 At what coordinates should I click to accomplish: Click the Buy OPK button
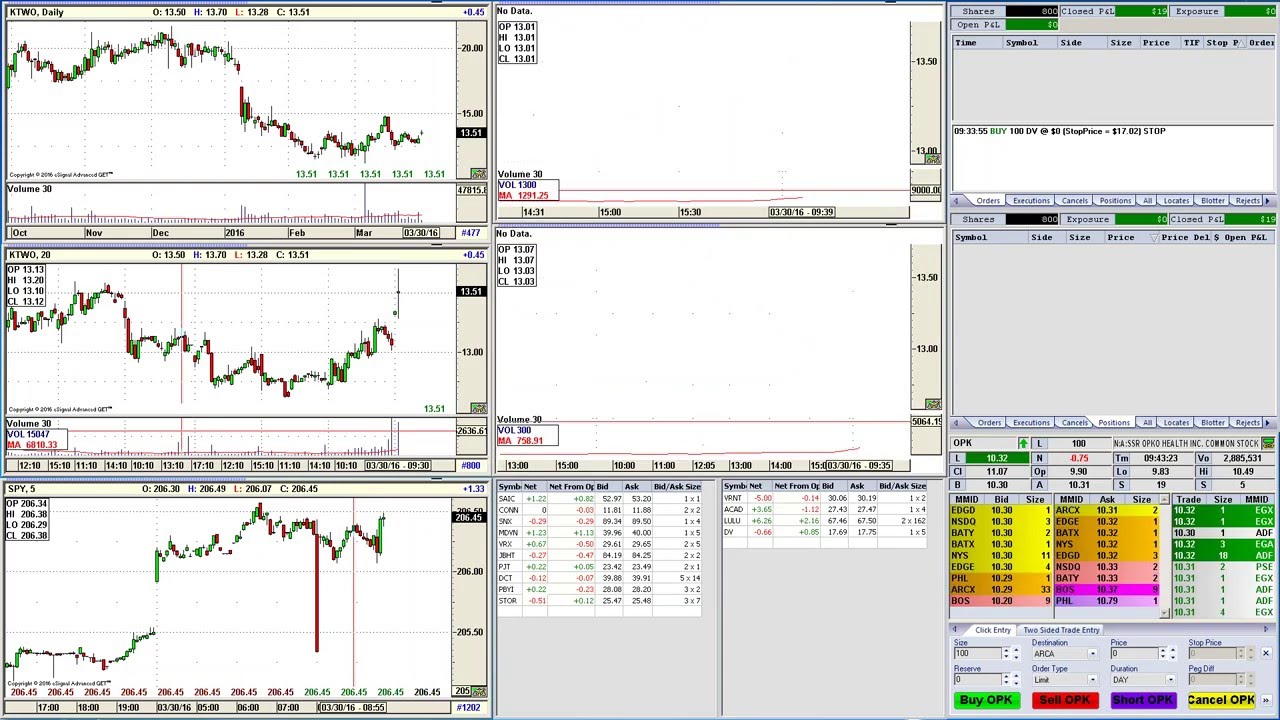pos(986,700)
